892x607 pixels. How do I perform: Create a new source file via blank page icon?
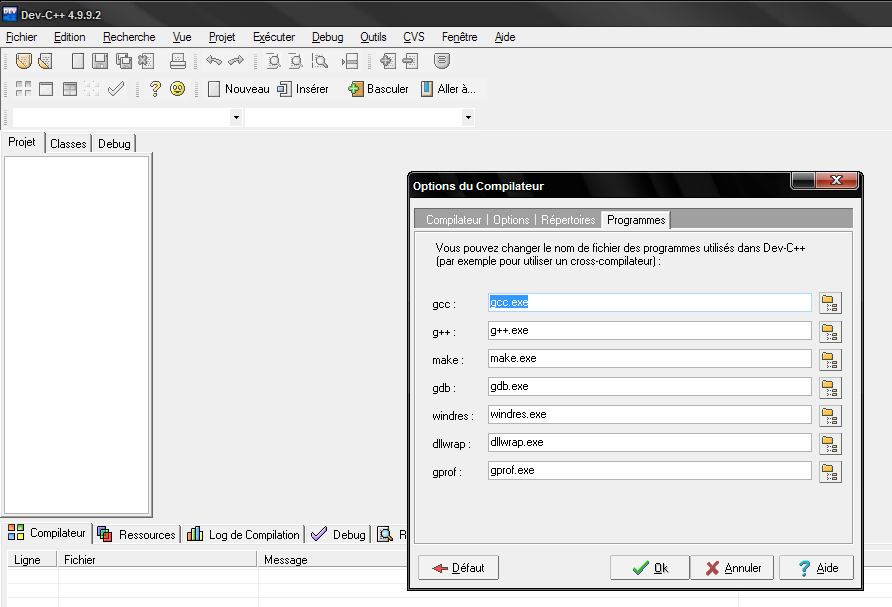point(78,60)
